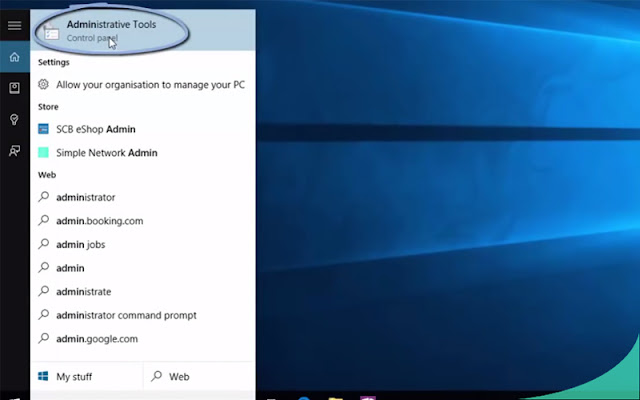The height and width of the screenshot is (400, 640).
Task: Open File Explorer from taskbar
Action: pos(336,398)
